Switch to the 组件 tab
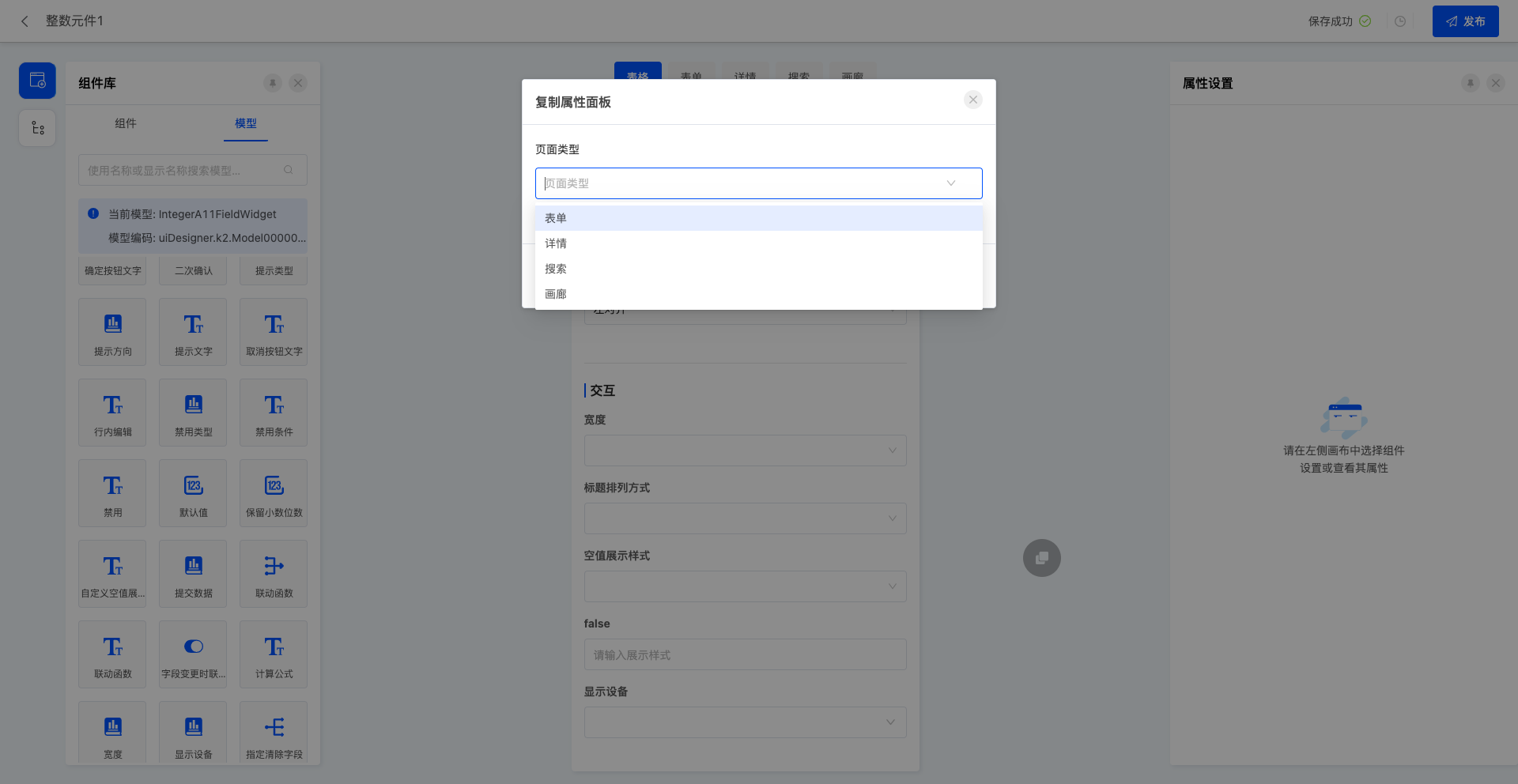Viewport: 1518px width, 784px height. [x=126, y=123]
